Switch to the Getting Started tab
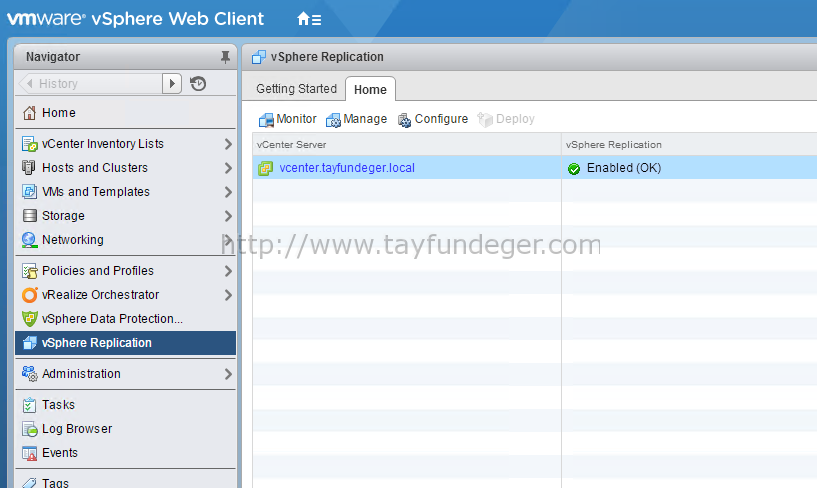 [296, 89]
